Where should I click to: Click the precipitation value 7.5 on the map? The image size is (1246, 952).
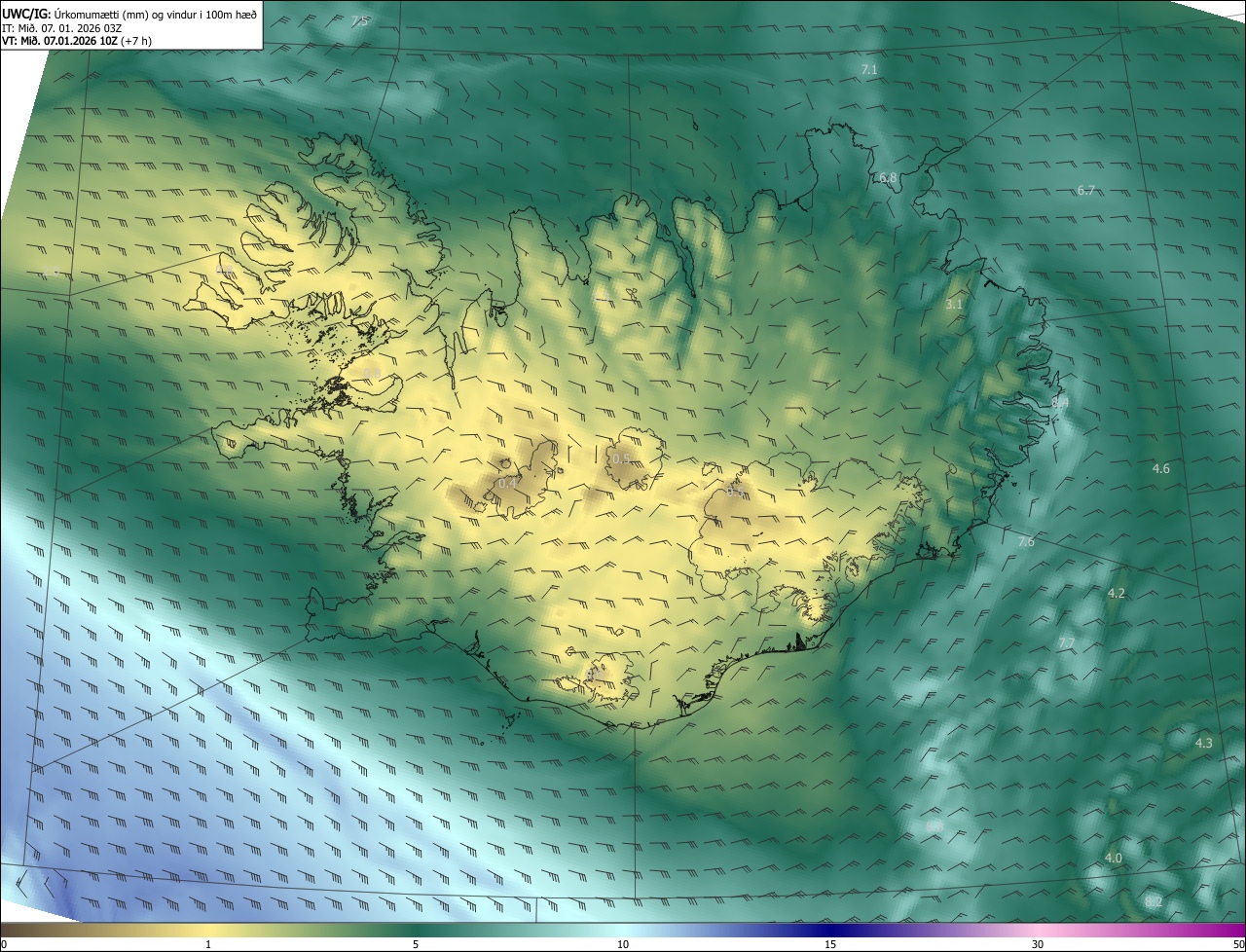point(360,20)
